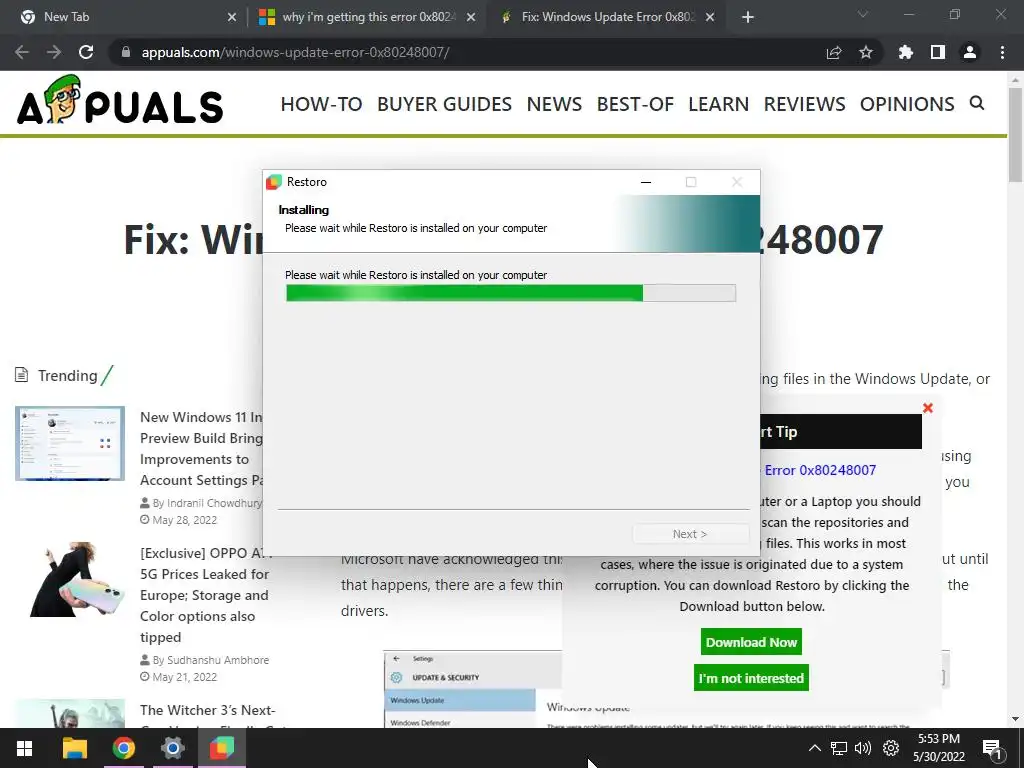The width and height of the screenshot is (1024, 768).
Task: Click the site search magnifier icon
Action: (x=977, y=103)
